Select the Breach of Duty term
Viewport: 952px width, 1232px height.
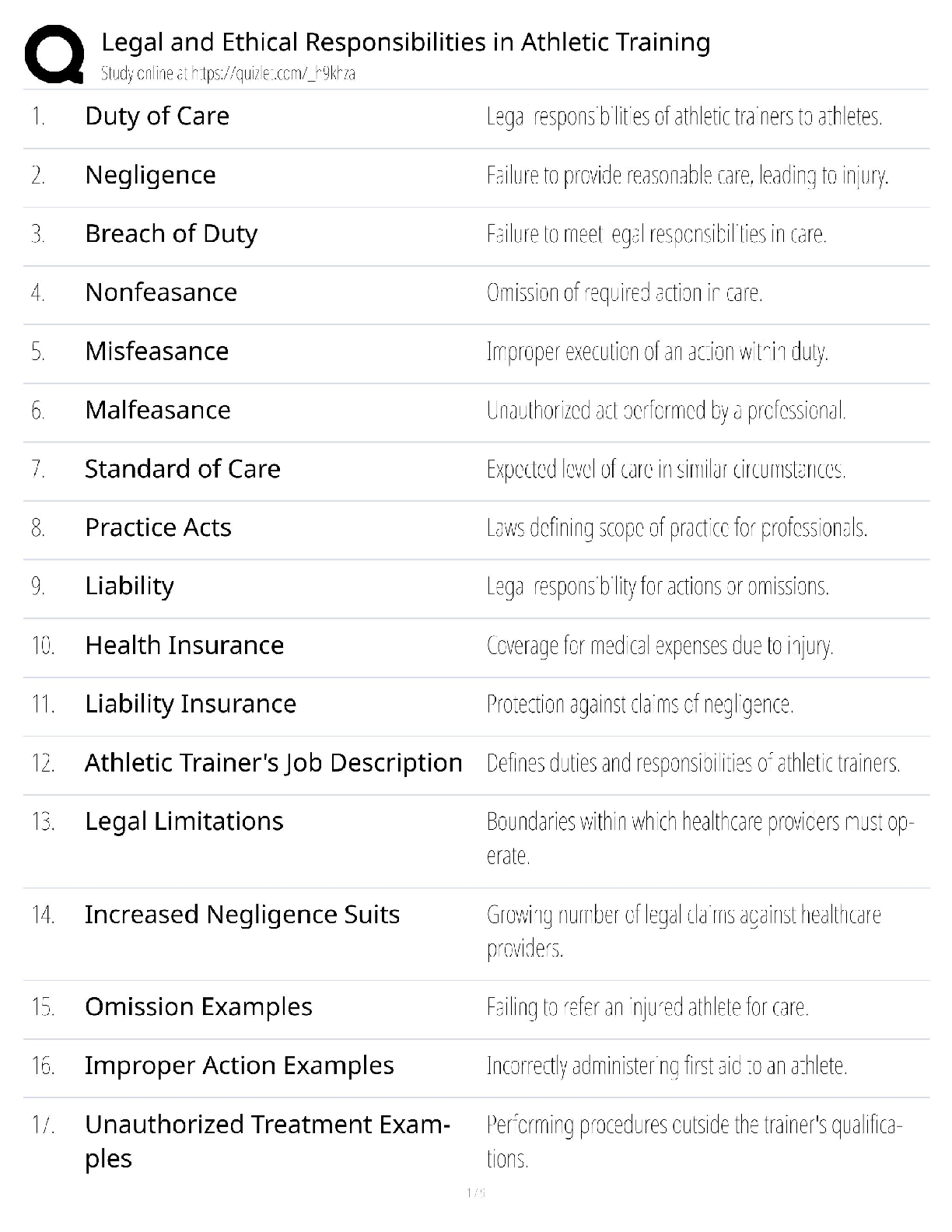click(x=171, y=233)
